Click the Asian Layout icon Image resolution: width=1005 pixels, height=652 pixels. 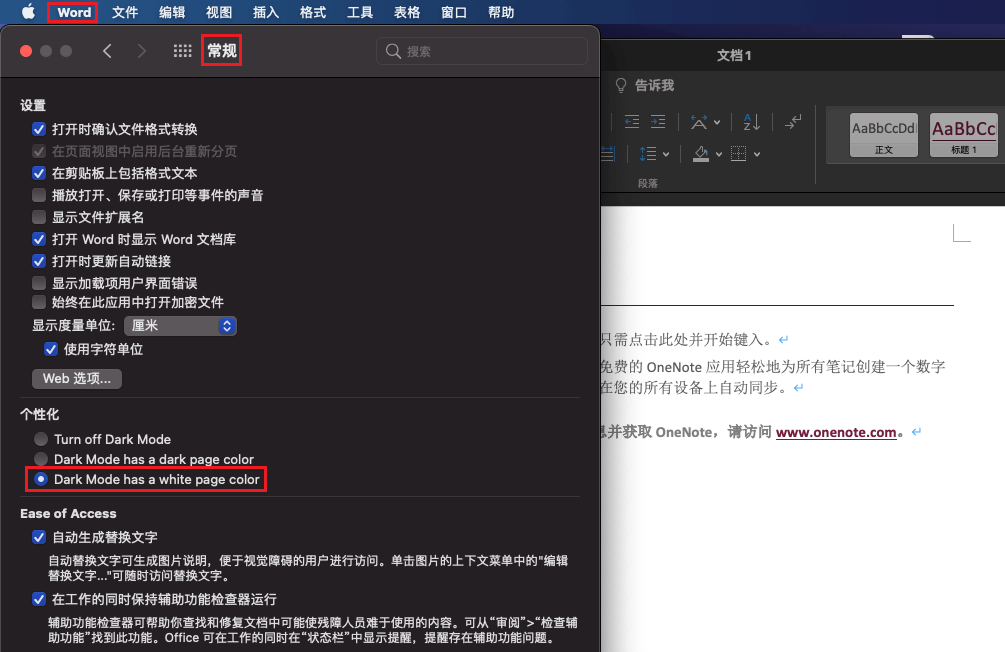click(699, 122)
